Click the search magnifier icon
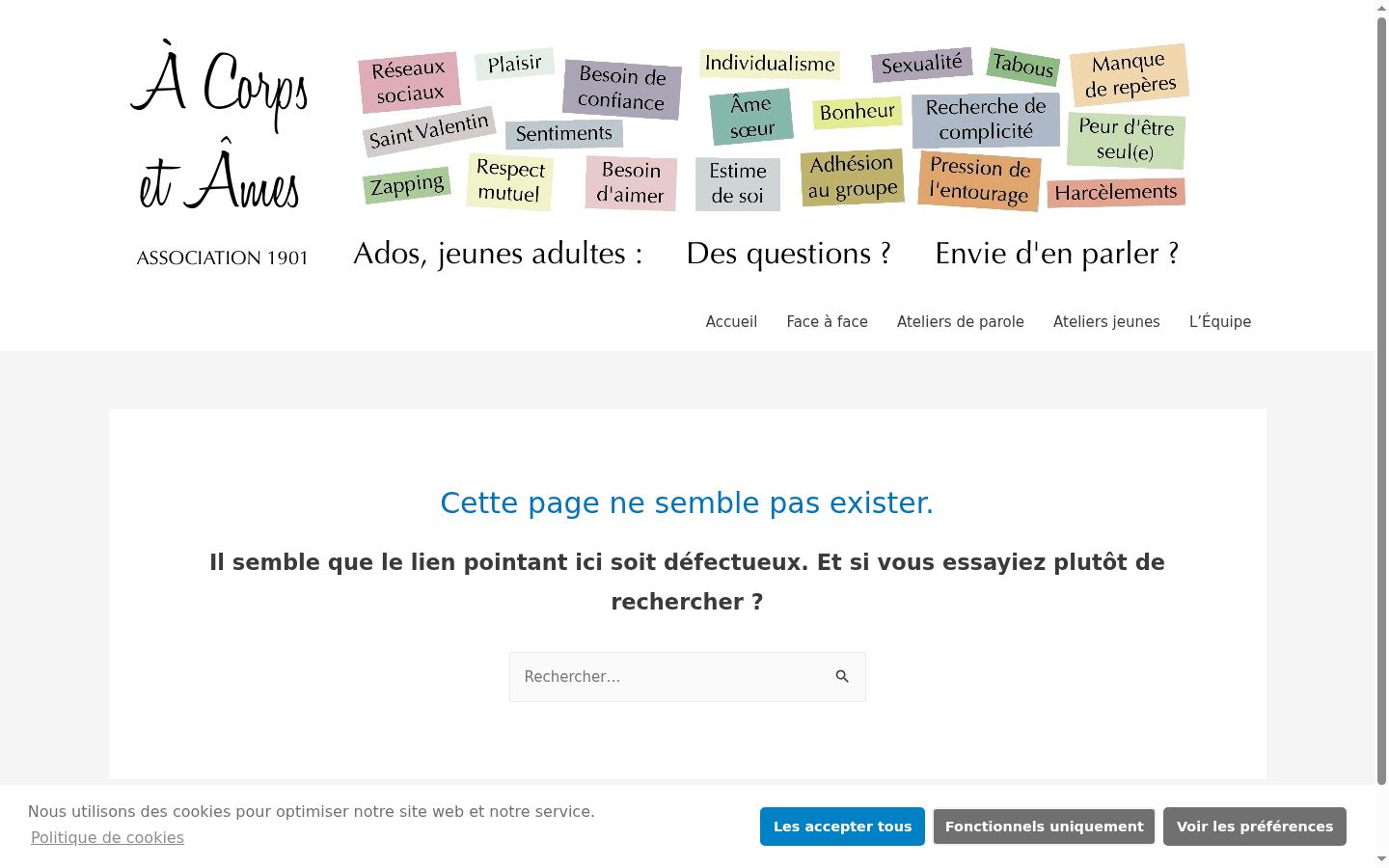The height and width of the screenshot is (868, 1389). pyautogui.click(x=842, y=677)
